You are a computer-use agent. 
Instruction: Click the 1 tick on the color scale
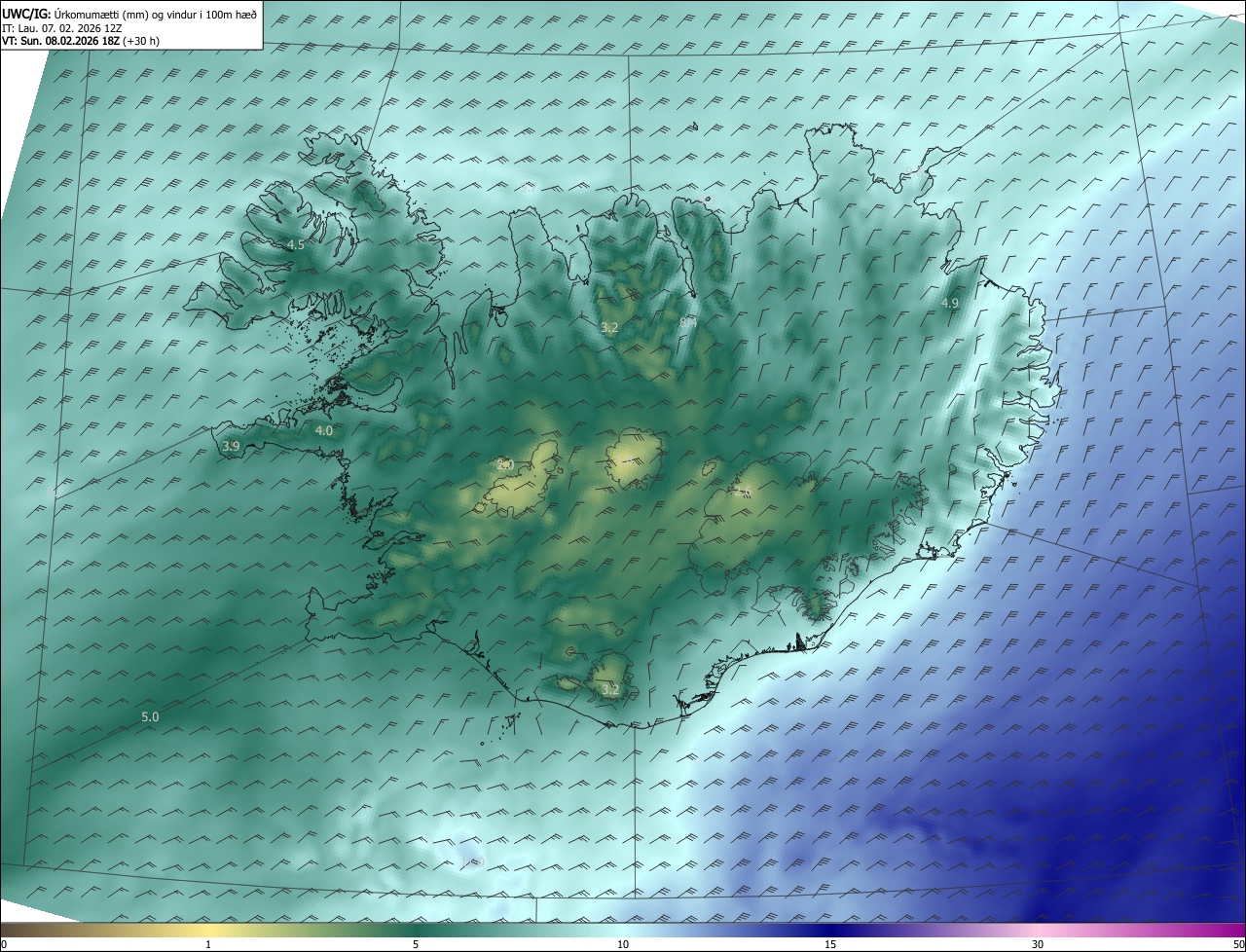coord(208,944)
